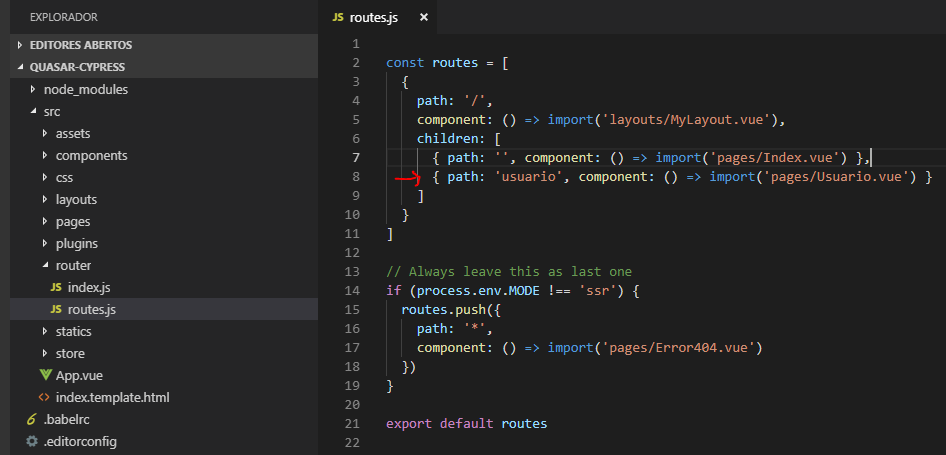Click the Babel icon beside .babelrc
The height and width of the screenshot is (455, 946).
coord(32,420)
